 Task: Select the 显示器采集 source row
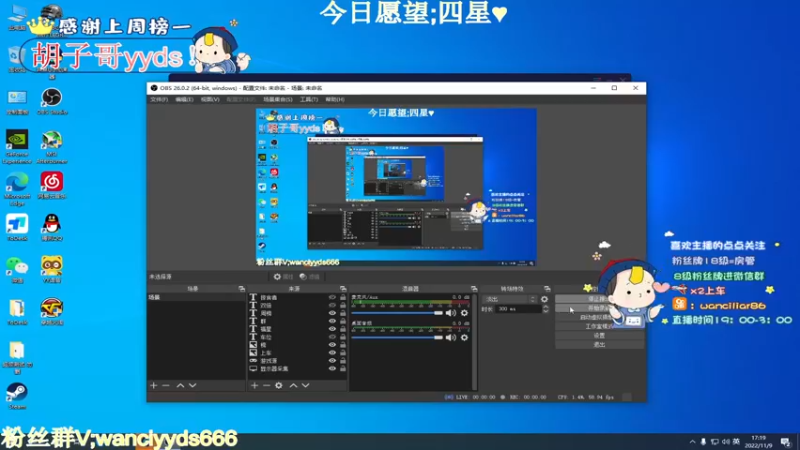[x=297, y=368]
